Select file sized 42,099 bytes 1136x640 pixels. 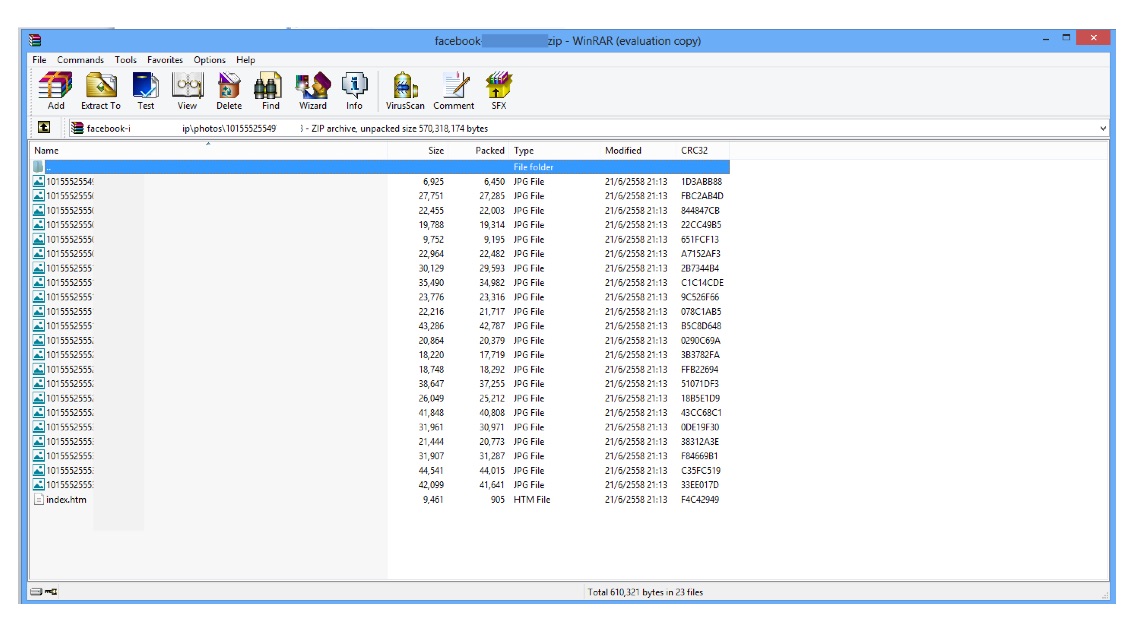(x=380, y=484)
